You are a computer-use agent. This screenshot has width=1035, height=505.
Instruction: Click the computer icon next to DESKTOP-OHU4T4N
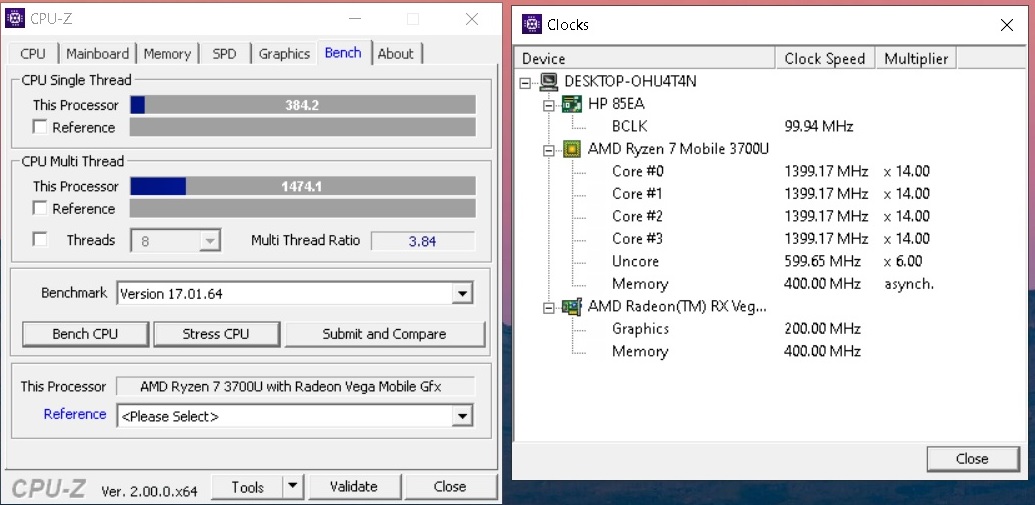tap(549, 81)
